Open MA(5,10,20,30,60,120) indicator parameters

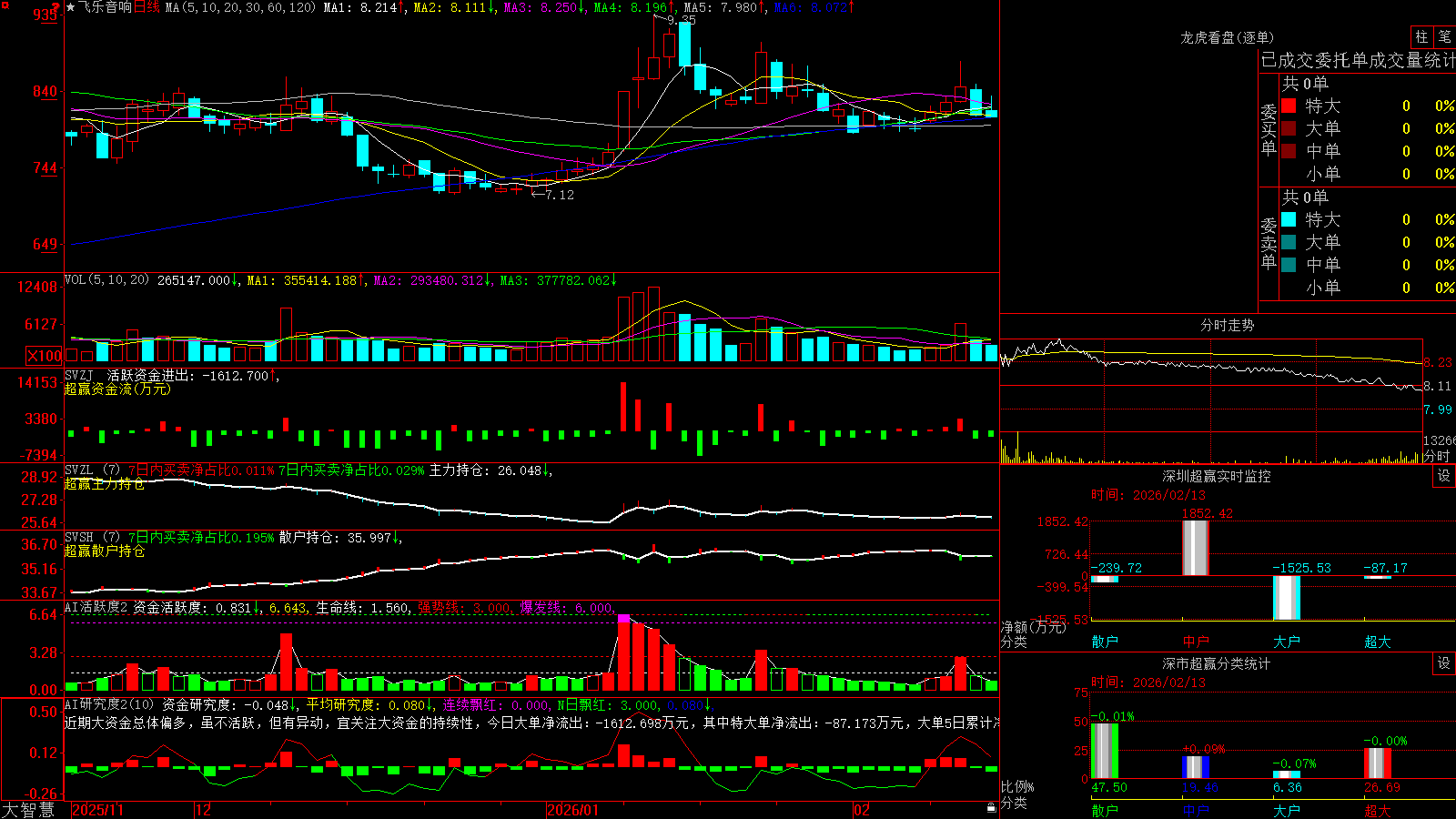click(241, 7)
